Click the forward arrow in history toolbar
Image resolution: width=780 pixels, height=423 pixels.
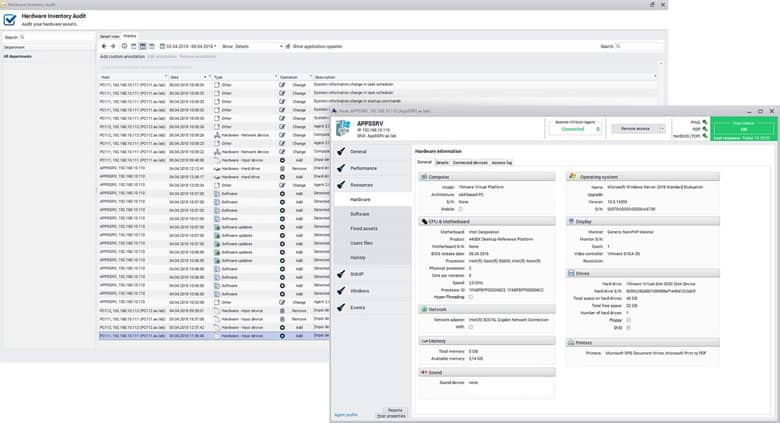click(113, 46)
